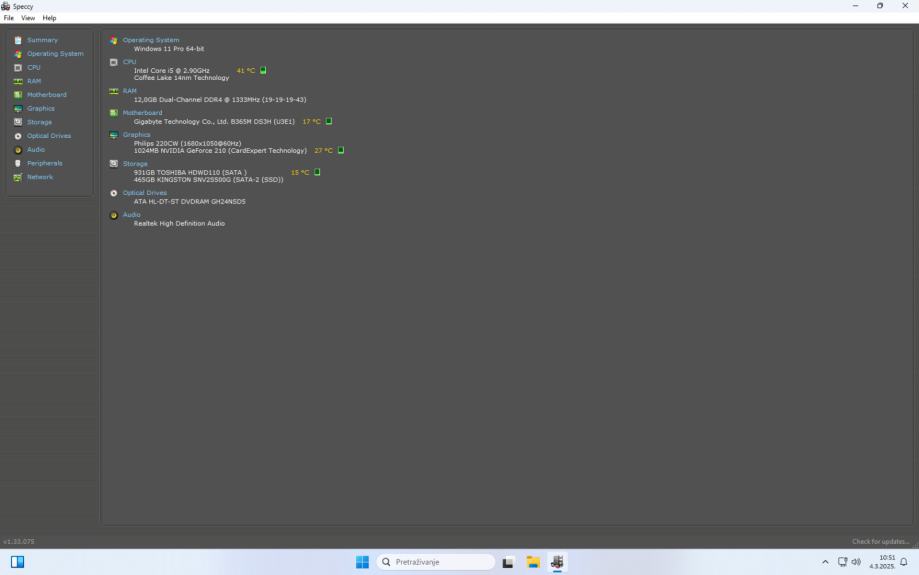Select CPU in the sidebar
Image resolution: width=919 pixels, height=575 pixels.
pos(33,67)
